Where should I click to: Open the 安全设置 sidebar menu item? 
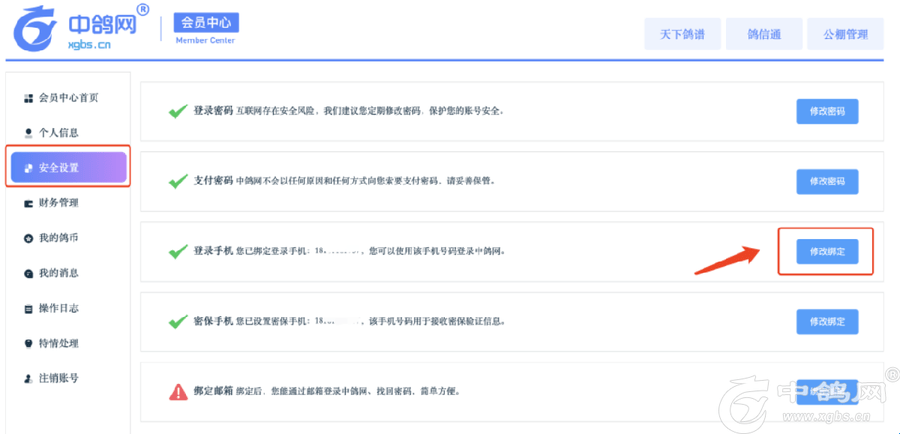(68, 167)
